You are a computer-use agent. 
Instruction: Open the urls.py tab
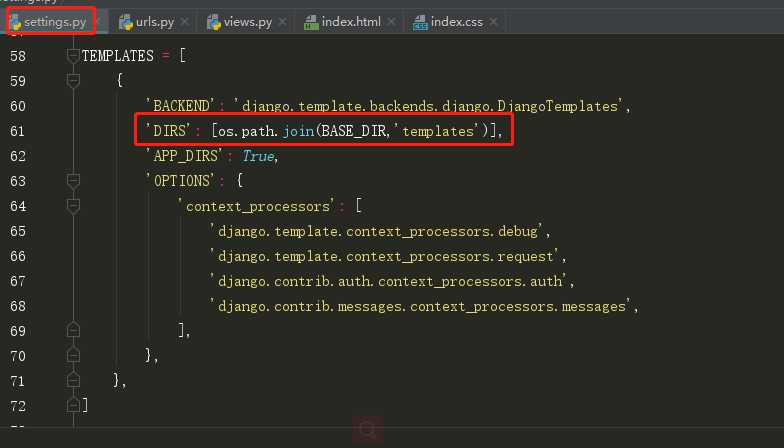click(154, 22)
